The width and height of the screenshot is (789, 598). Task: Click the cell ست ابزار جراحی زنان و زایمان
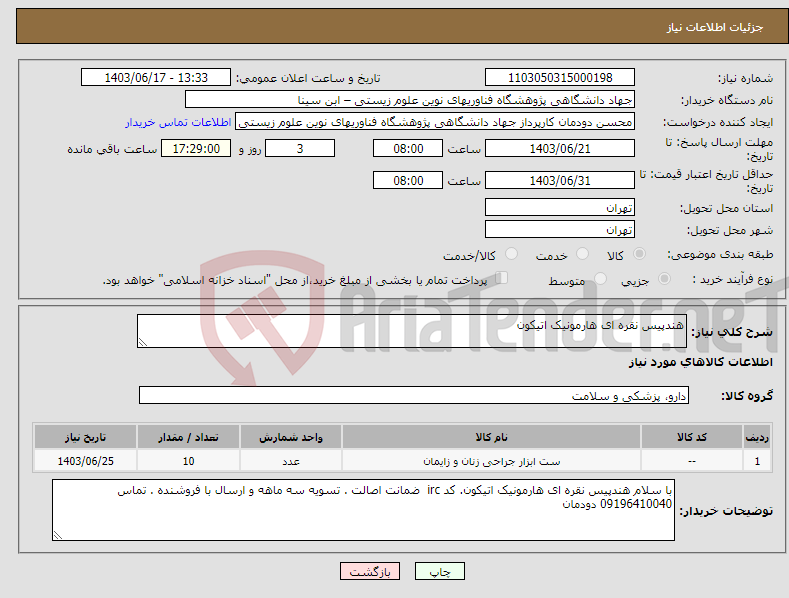(491, 461)
